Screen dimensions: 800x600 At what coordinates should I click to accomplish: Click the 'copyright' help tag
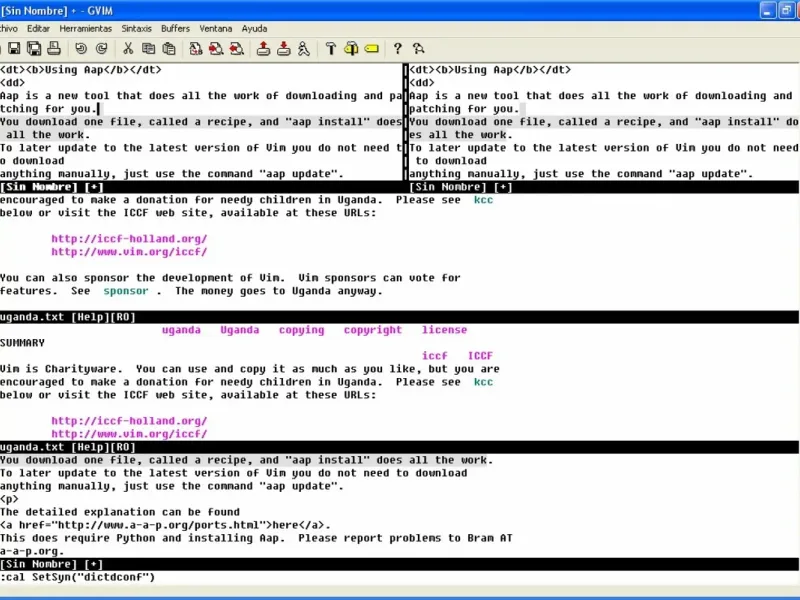[x=372, y=330]
